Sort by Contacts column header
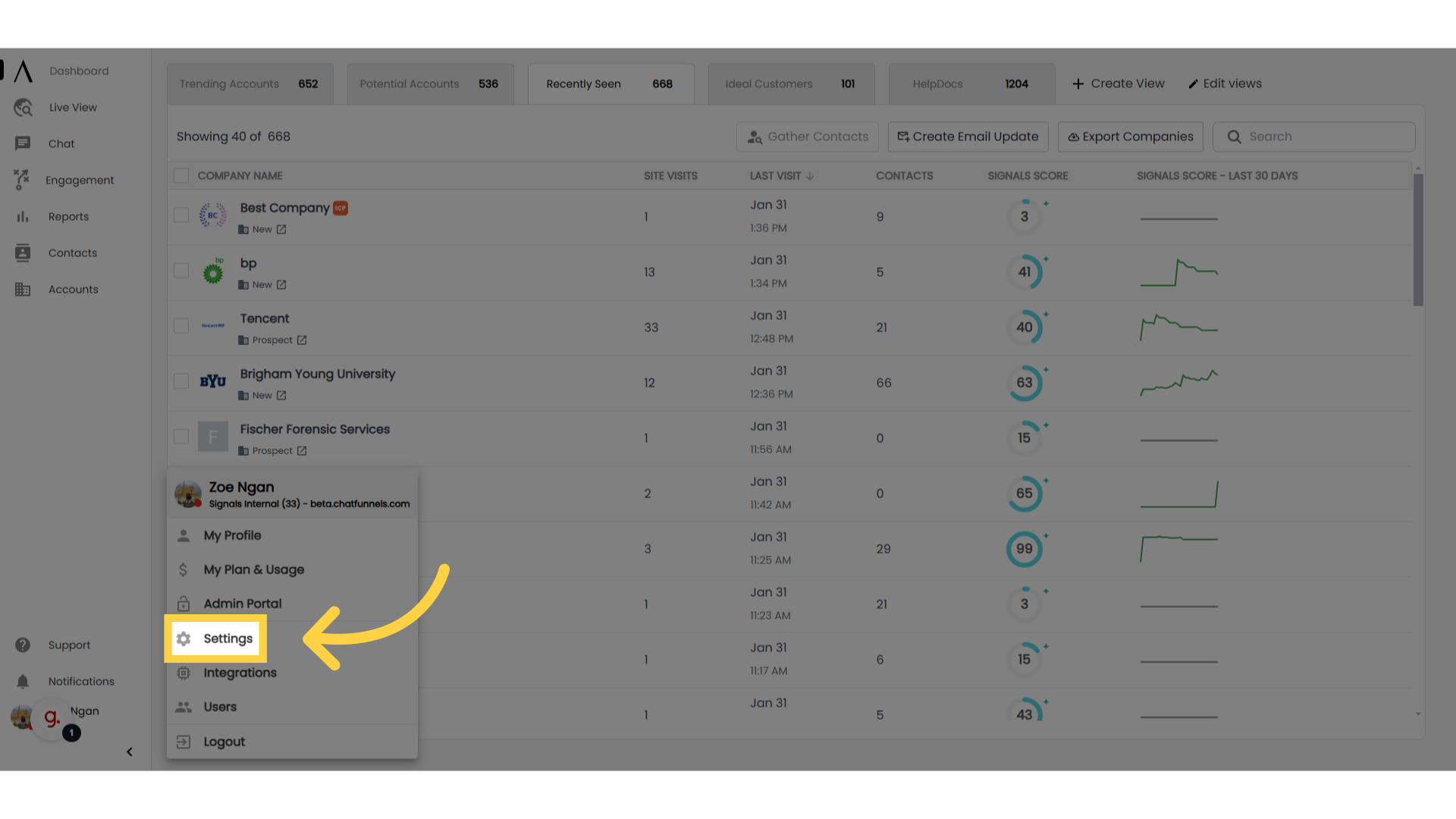 (905, 176)
